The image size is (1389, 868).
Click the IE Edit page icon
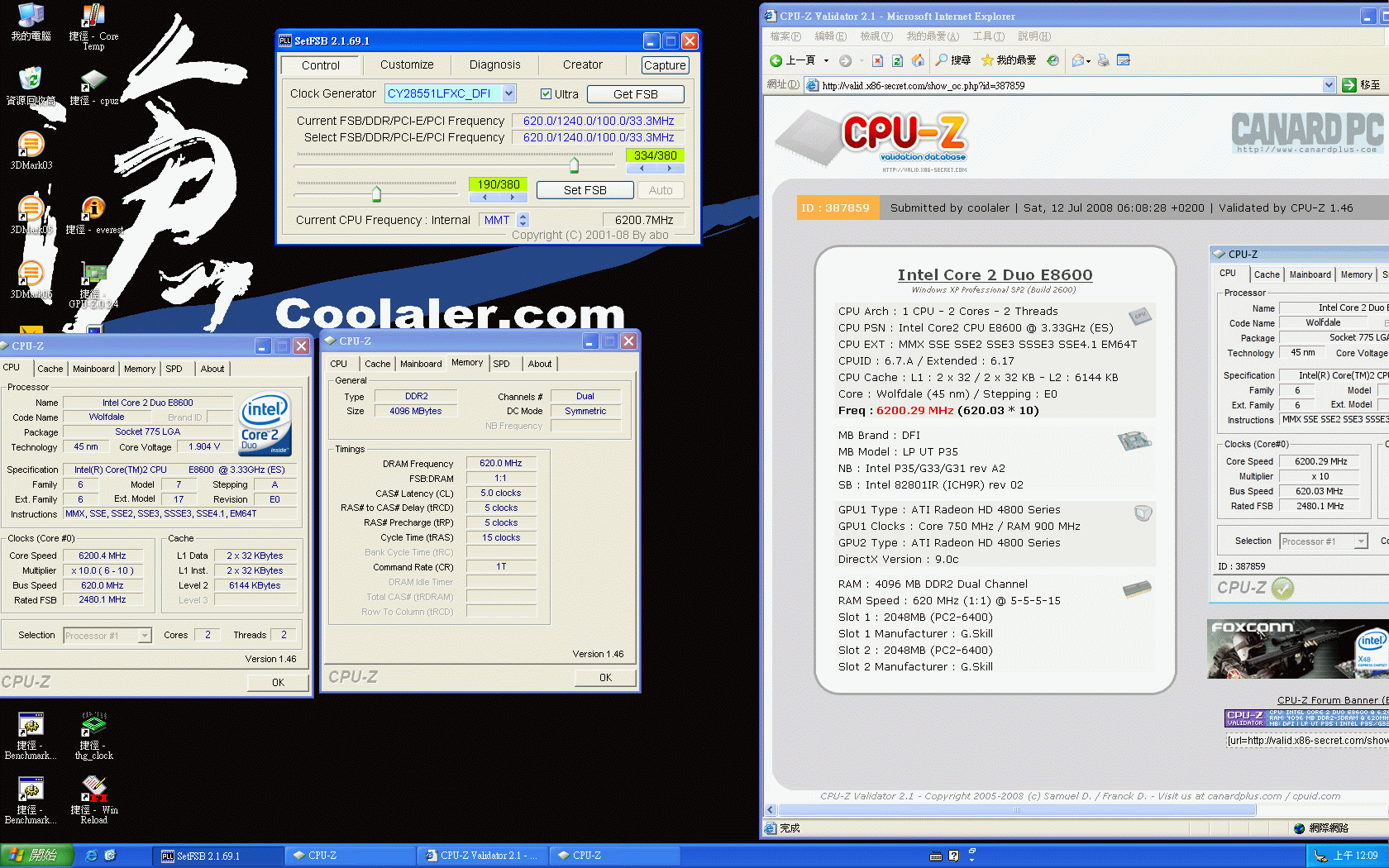[x=1123, y=60]
